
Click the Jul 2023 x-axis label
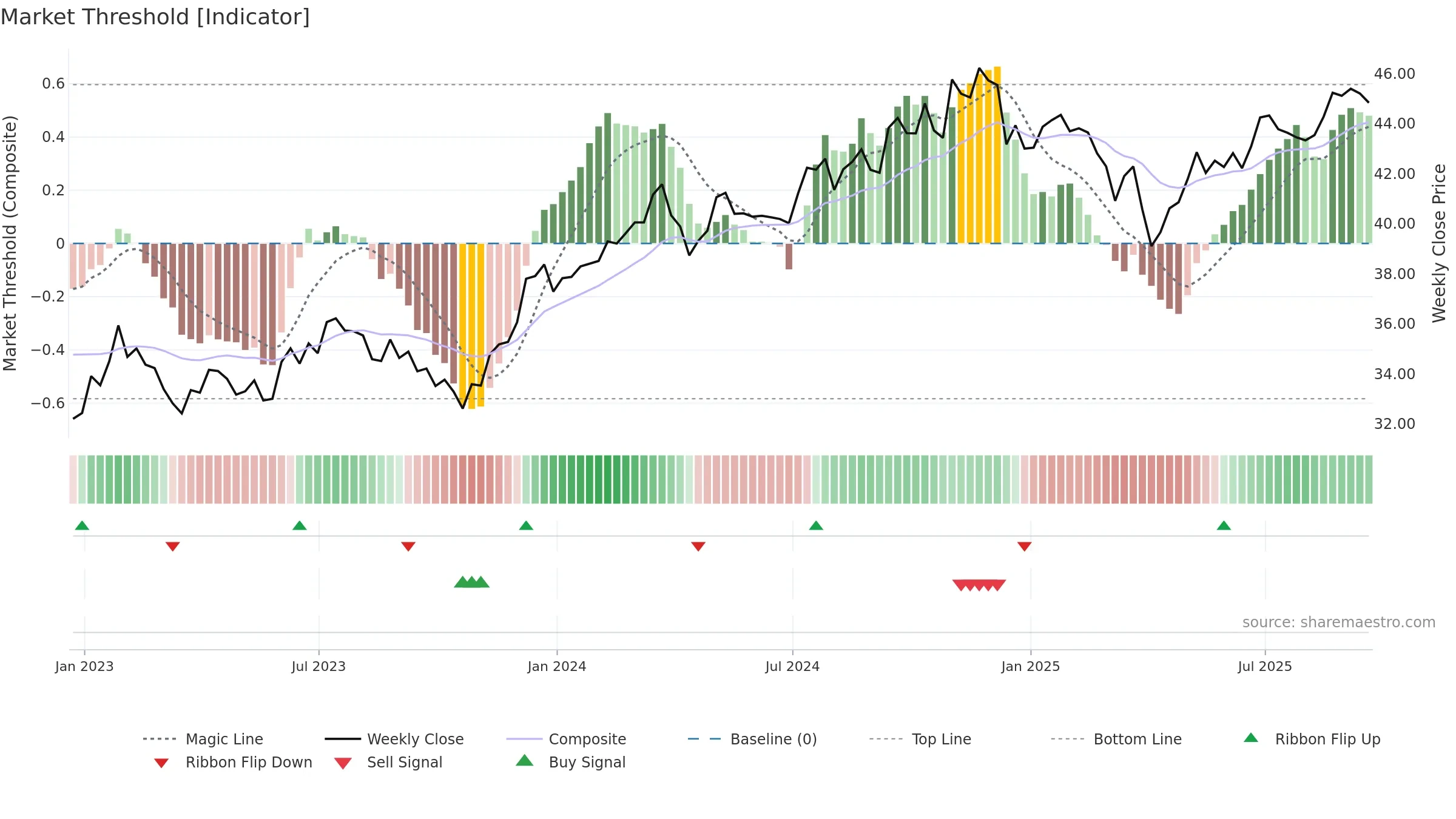pyautogui.click(x=318, y=667)
